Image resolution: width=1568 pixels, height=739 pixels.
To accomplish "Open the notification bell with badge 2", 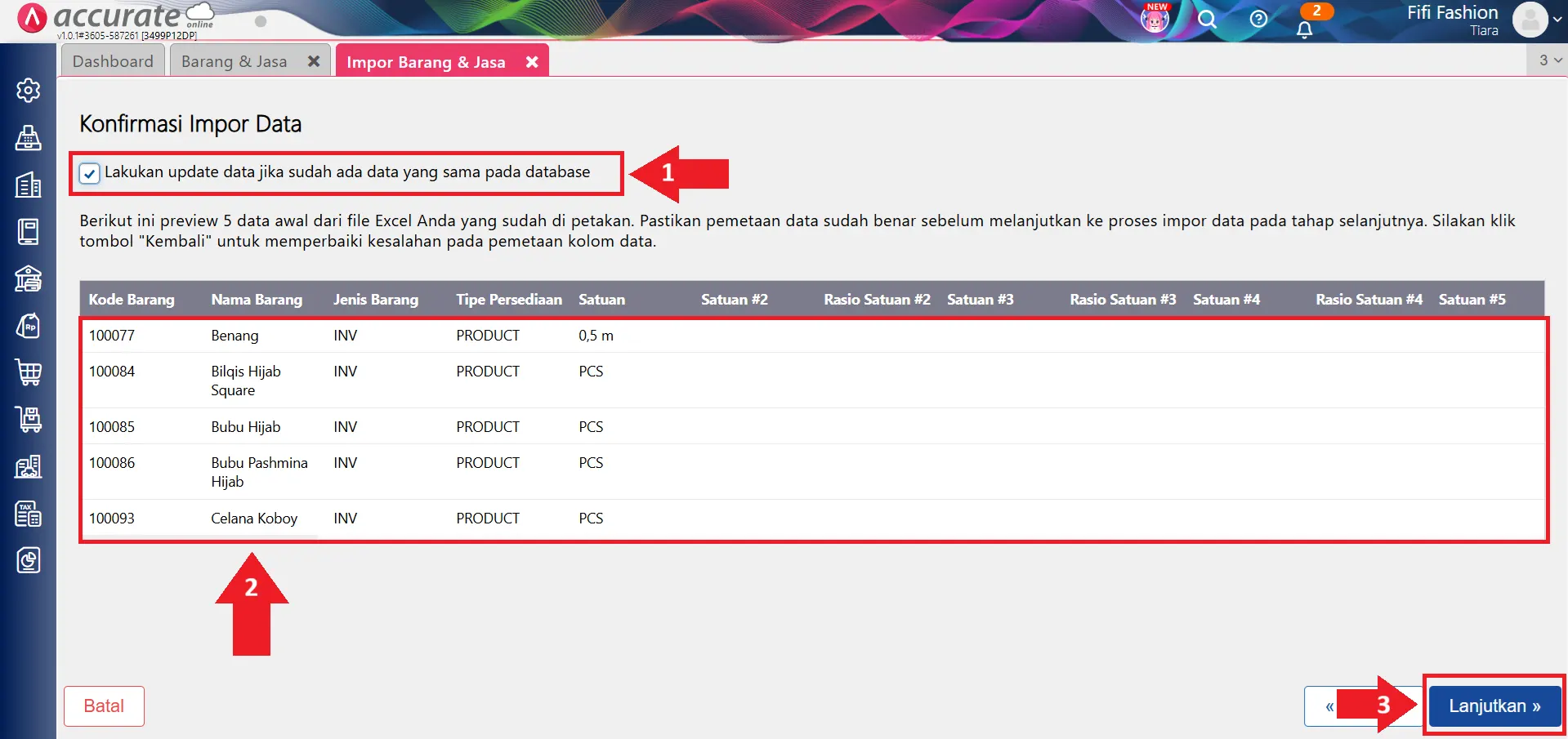I will (1305, 29).
